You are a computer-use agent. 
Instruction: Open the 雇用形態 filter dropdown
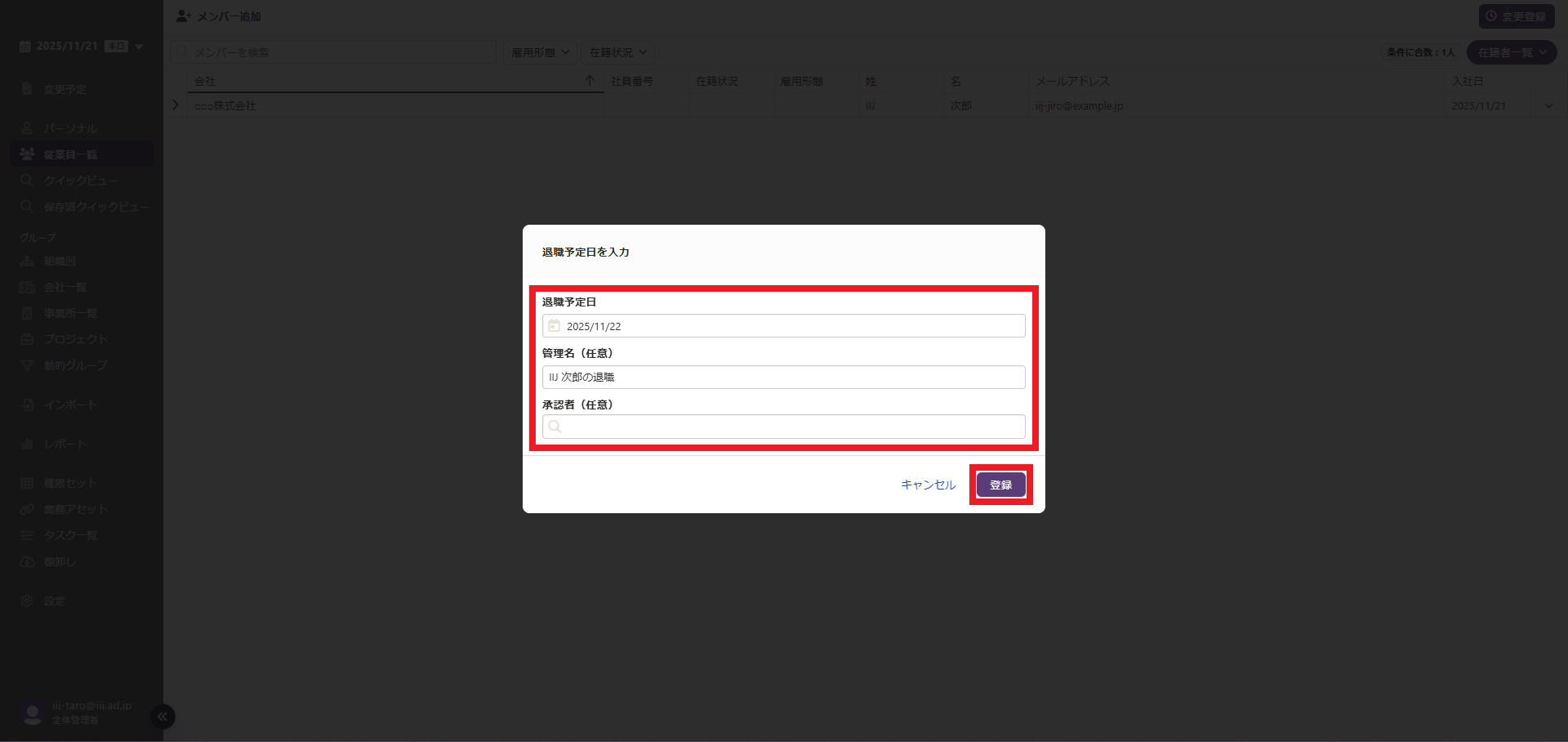pos(540,52)
